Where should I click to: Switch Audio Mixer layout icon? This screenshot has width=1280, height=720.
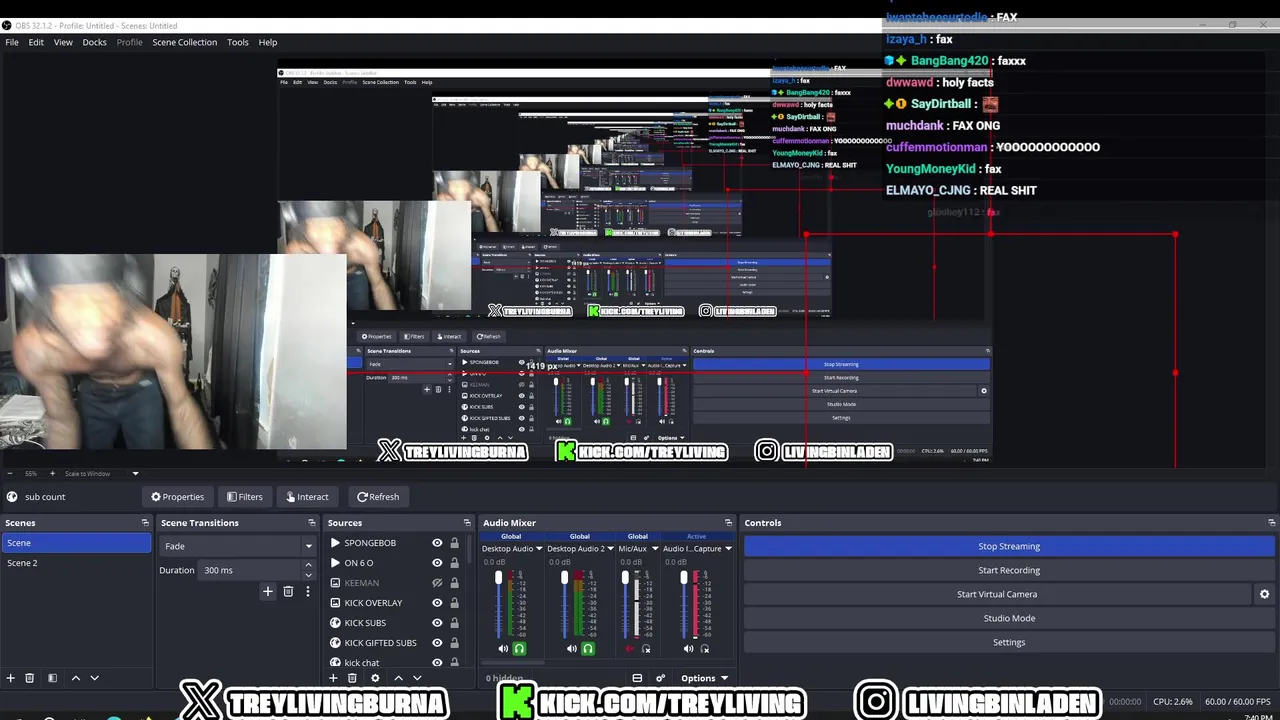tap(637, 678)
